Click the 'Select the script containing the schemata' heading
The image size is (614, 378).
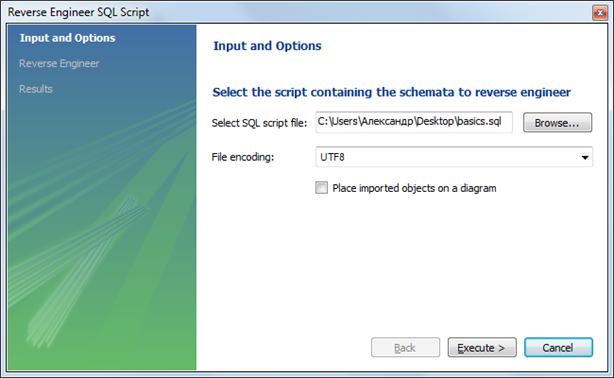392,92
